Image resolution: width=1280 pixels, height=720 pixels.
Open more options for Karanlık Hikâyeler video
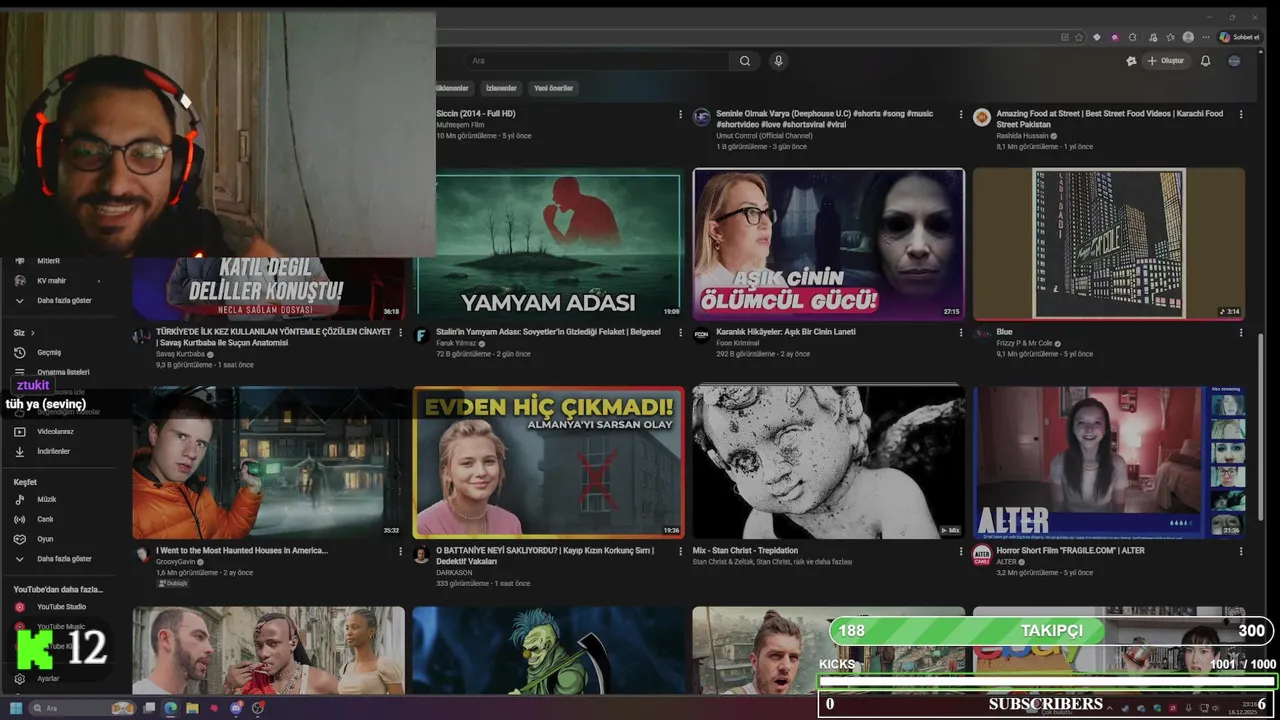point(961,332)
